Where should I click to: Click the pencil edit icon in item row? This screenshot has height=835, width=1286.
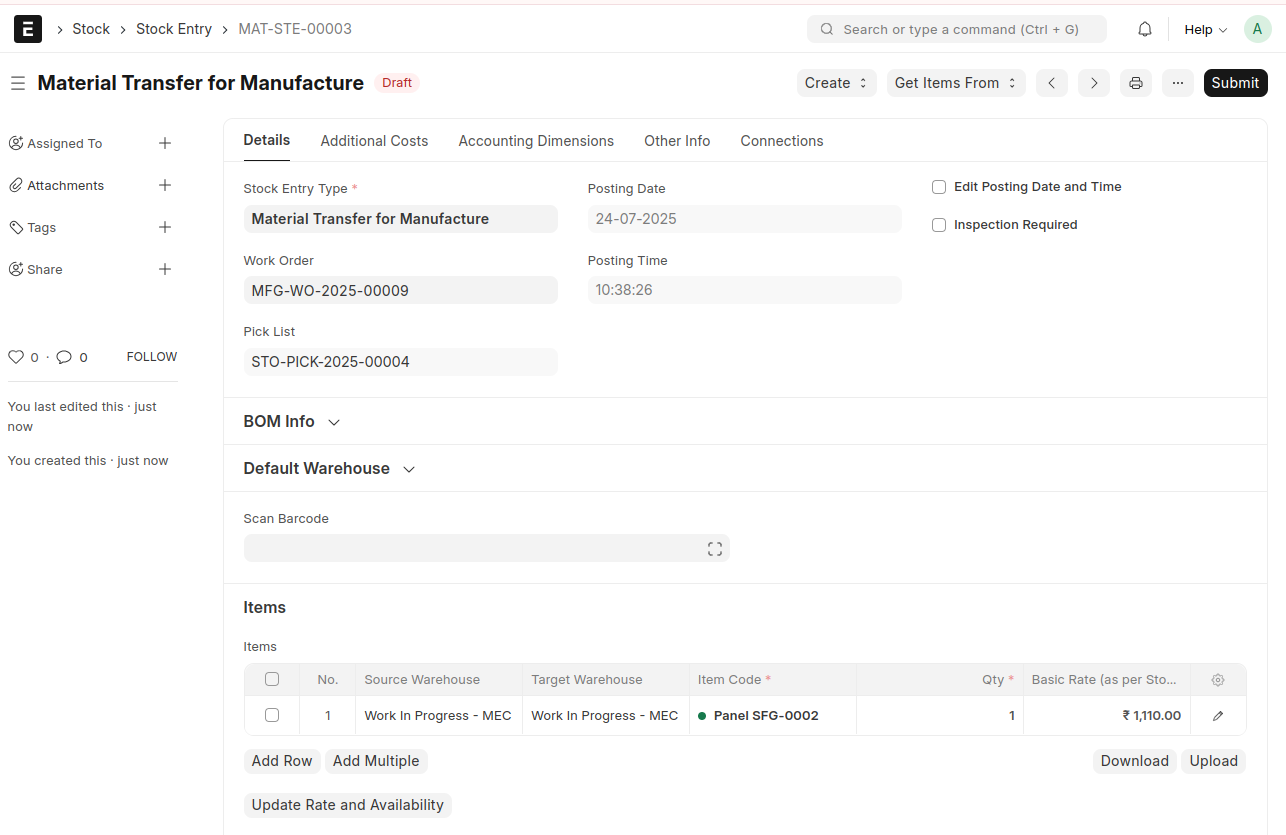pos(1217,716)
